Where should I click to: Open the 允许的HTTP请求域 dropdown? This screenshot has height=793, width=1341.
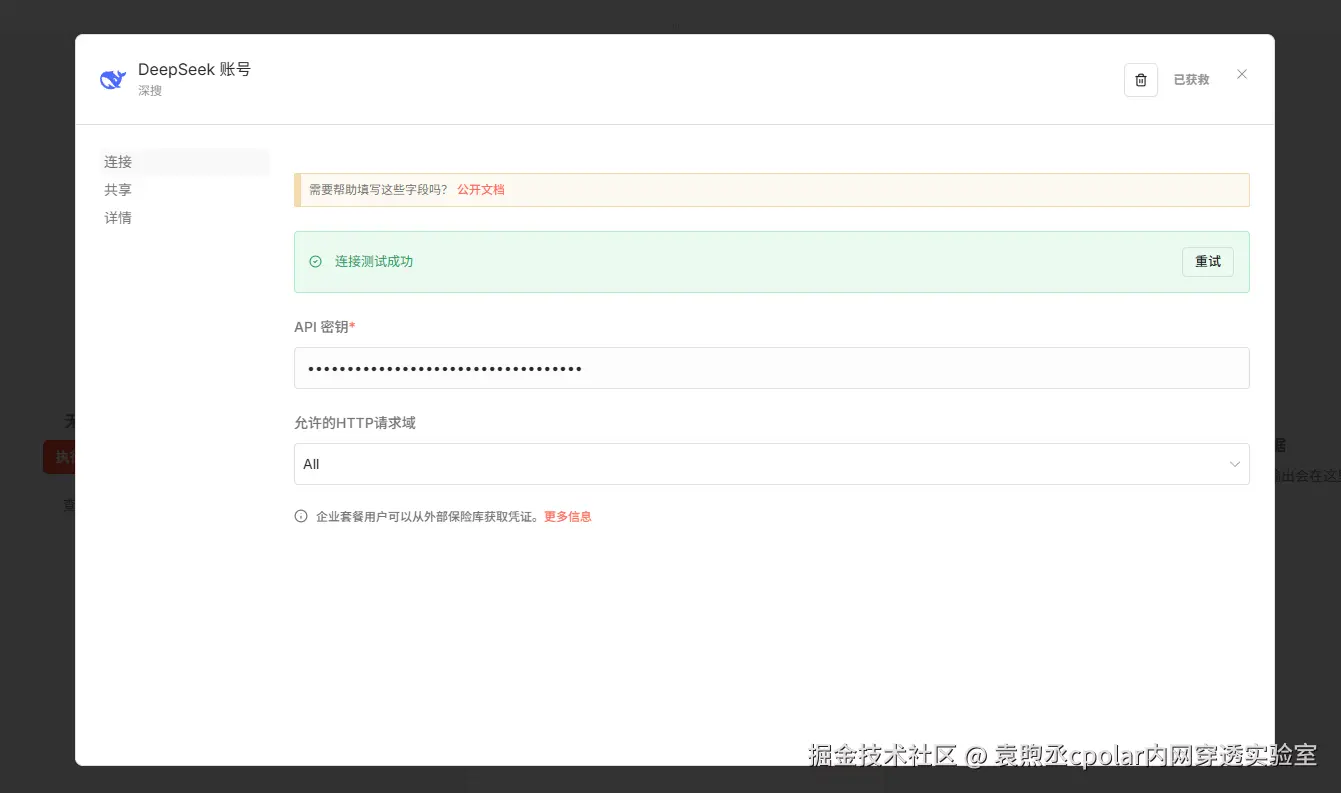772,464
